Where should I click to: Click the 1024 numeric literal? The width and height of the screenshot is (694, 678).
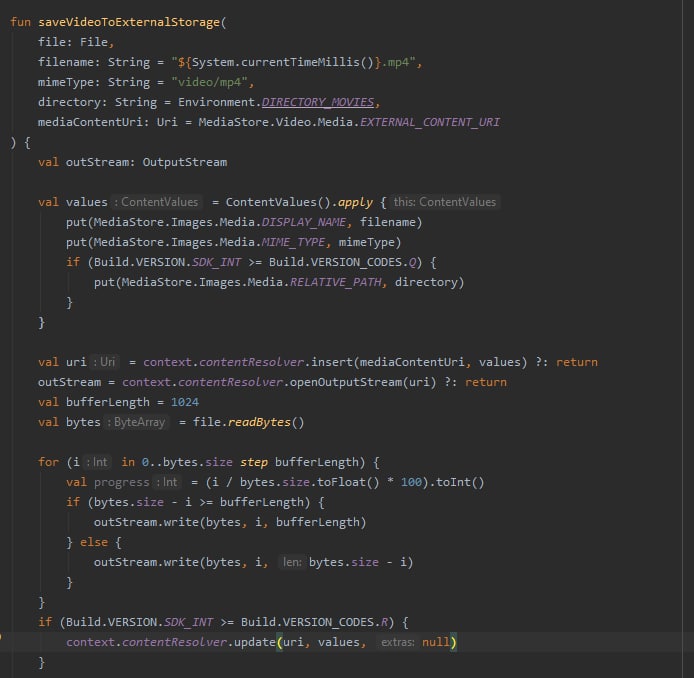coord(185,402)
